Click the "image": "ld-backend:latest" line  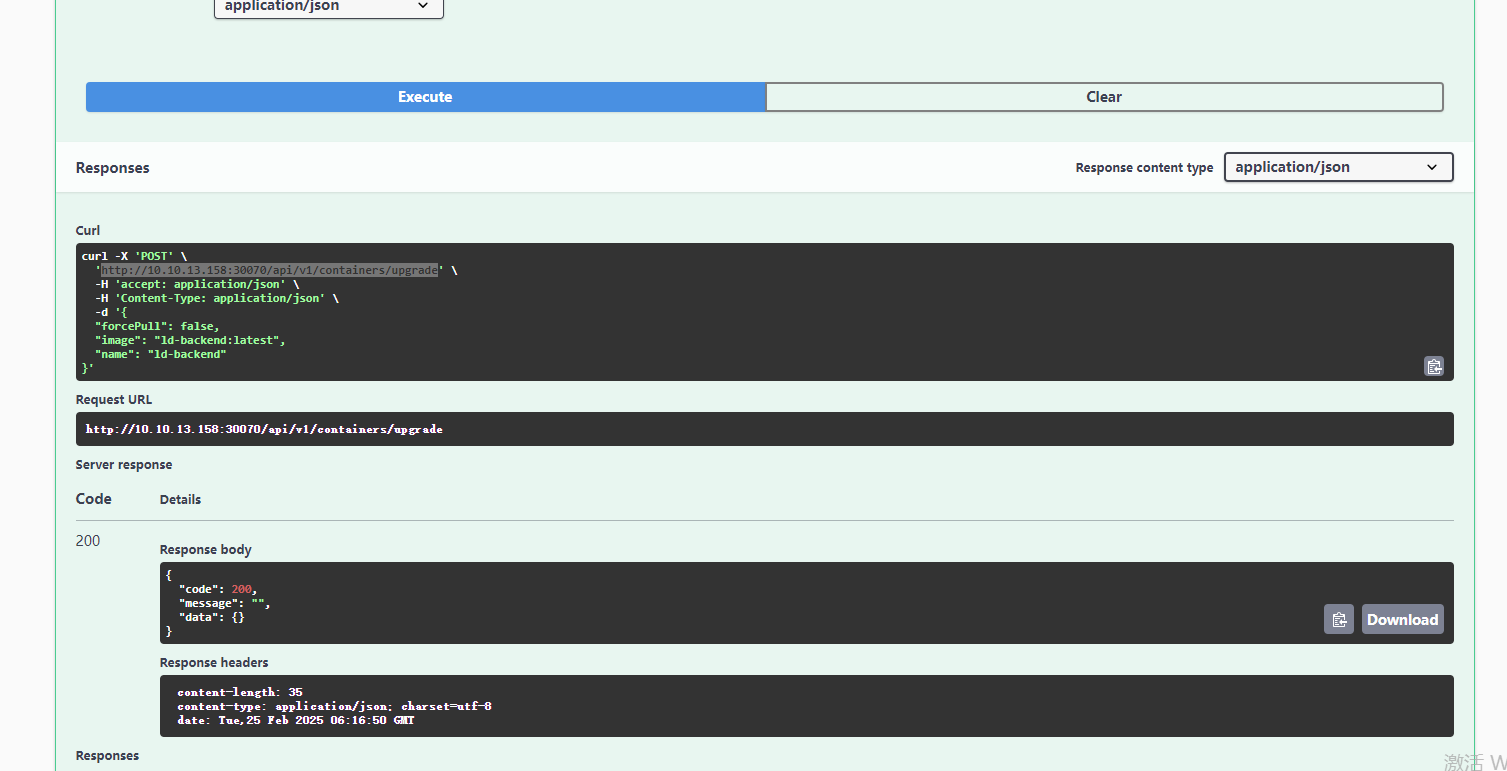tap(190, 340)
